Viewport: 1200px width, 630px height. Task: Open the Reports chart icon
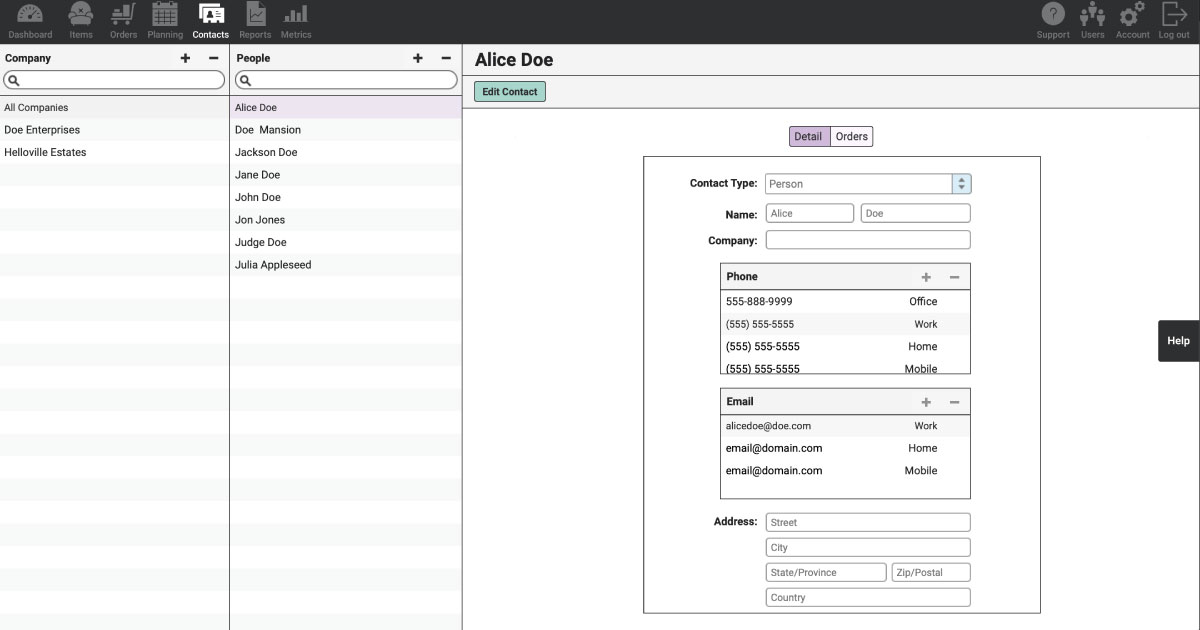(256, 14)
